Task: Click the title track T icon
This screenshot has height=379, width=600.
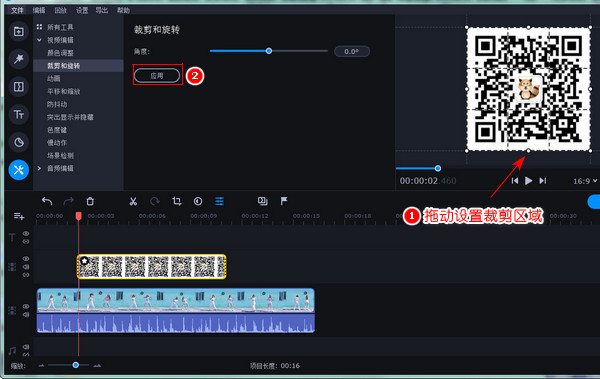Action: pos(12,238)
